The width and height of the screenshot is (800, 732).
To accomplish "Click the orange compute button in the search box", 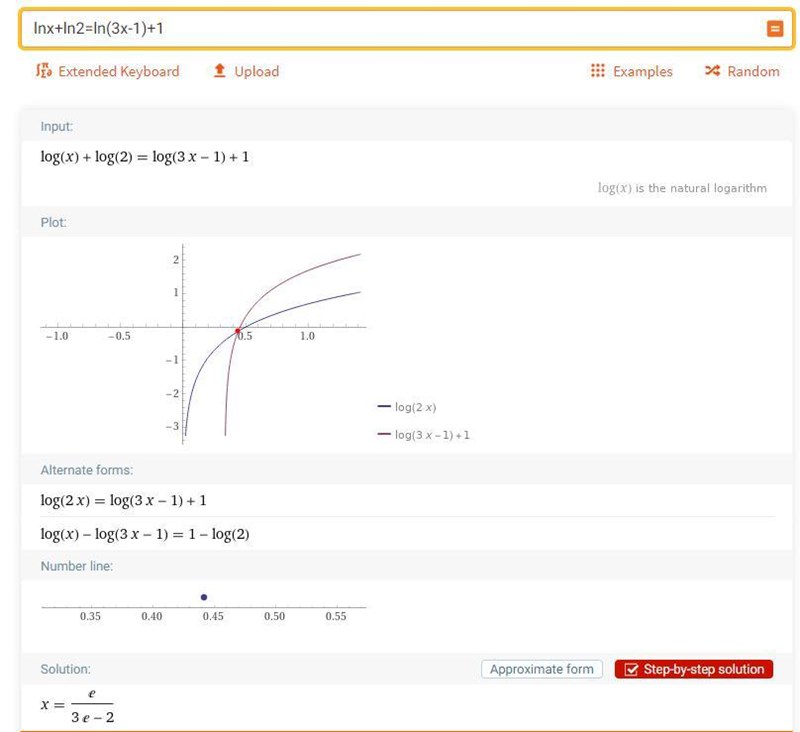I will 774,29.
